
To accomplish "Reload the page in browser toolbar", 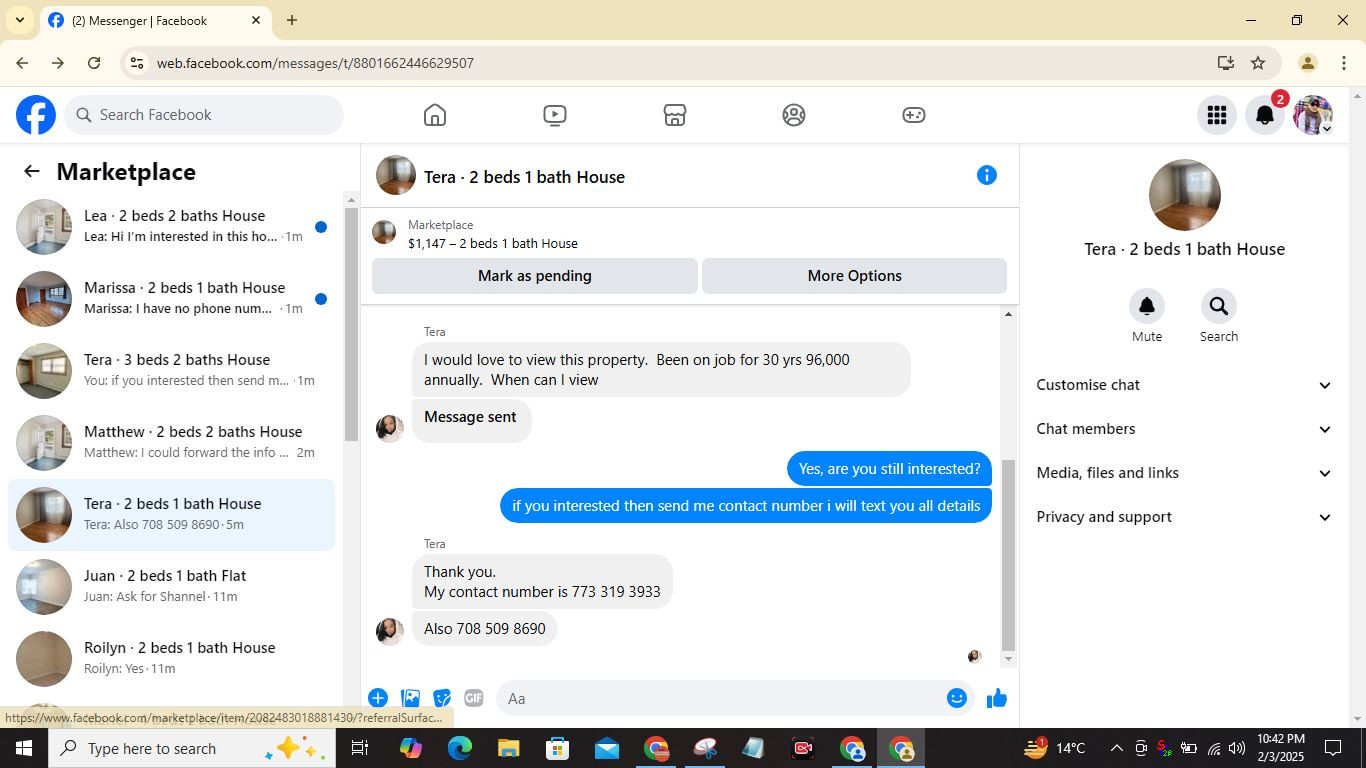I will click(94, 63).
